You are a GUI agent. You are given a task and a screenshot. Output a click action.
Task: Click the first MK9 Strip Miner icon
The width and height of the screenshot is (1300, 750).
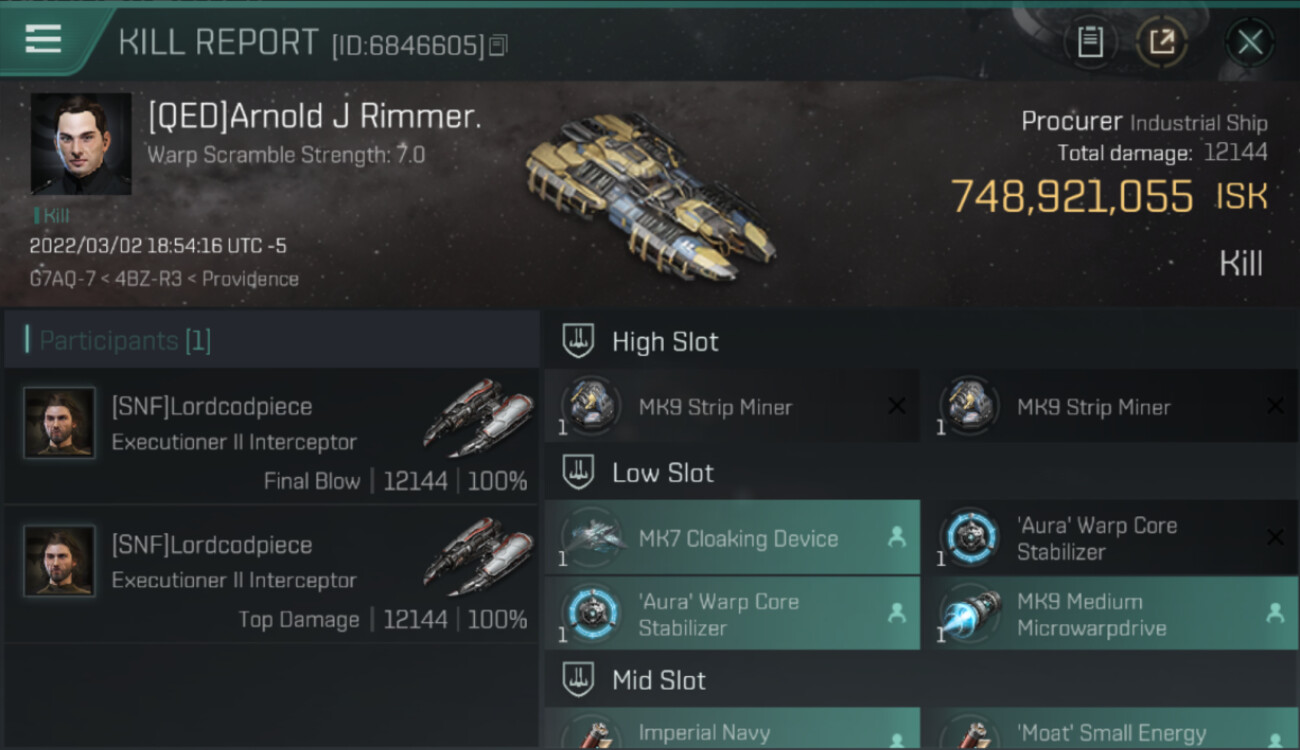tap(590, 406)
